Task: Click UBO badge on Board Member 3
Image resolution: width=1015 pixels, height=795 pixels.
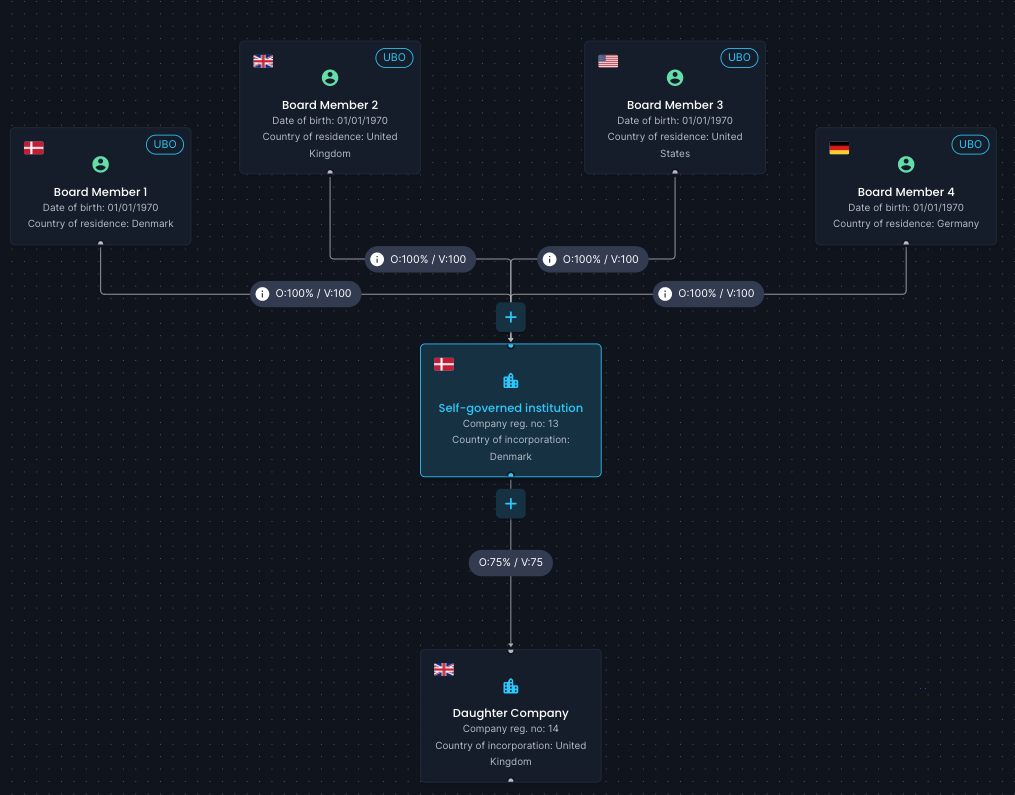Action: tap(739, 58)
